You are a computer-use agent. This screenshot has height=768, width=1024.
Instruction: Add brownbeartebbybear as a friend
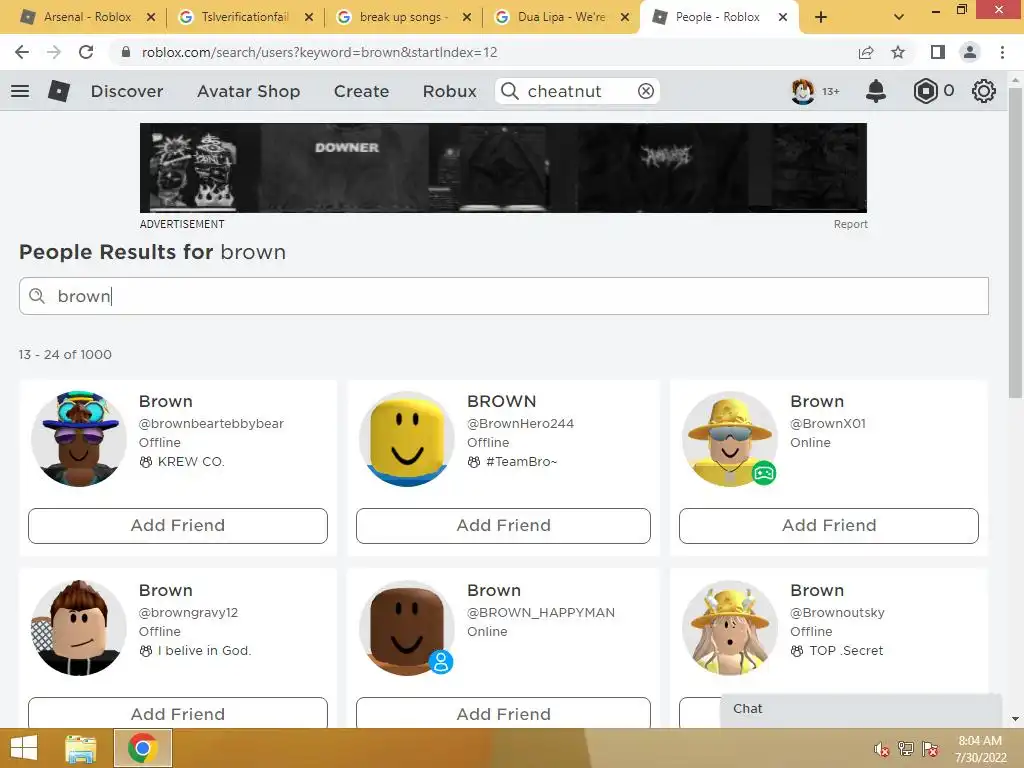[x=178, y=526]
